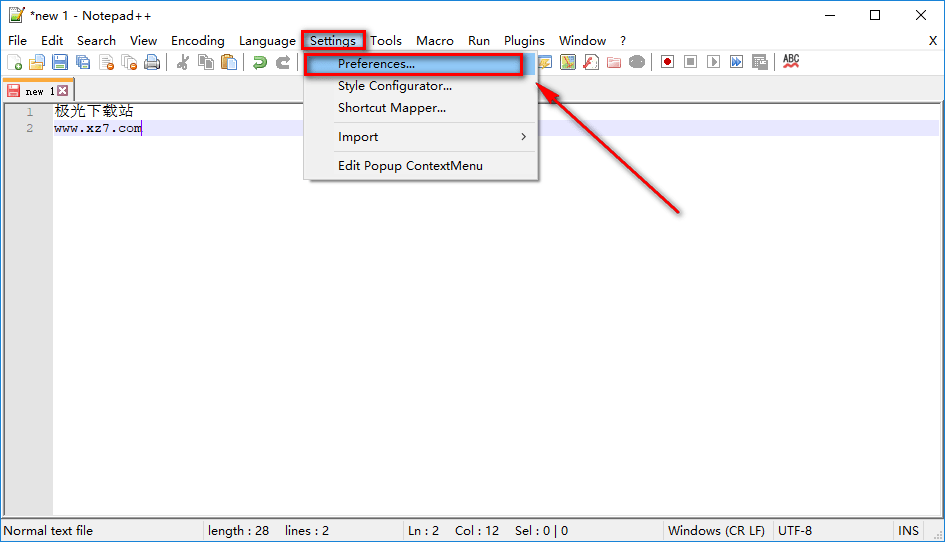Click 'lines : 2' in status bar

pos(307,531)
